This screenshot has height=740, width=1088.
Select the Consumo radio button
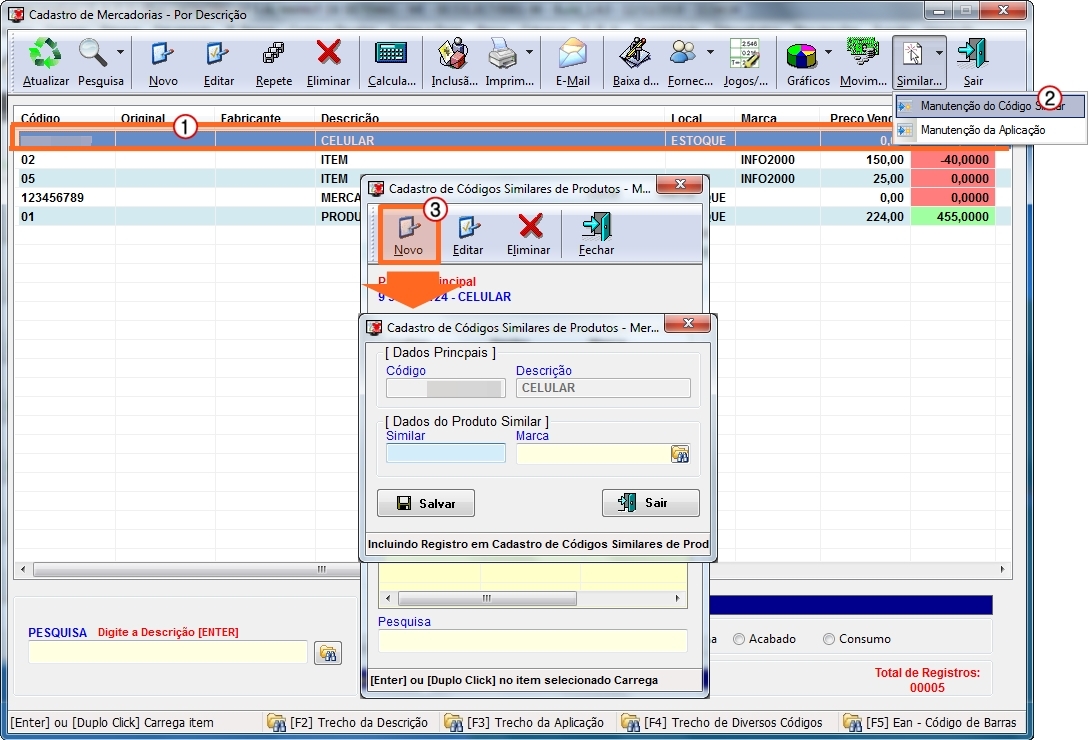click(829, 639)
